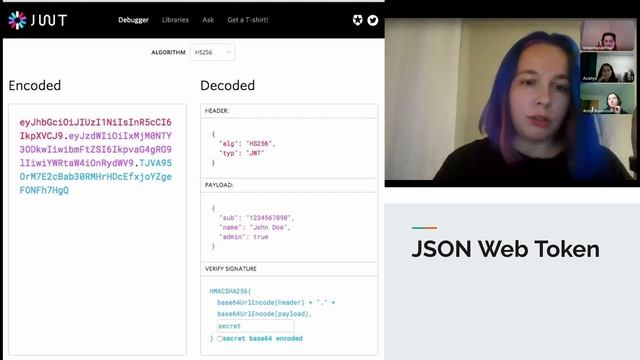The width and height of the screenshot is (640, 360).
Task: Click the VERIFY SIGNATURE section label
Action: [x=231, y=269]
